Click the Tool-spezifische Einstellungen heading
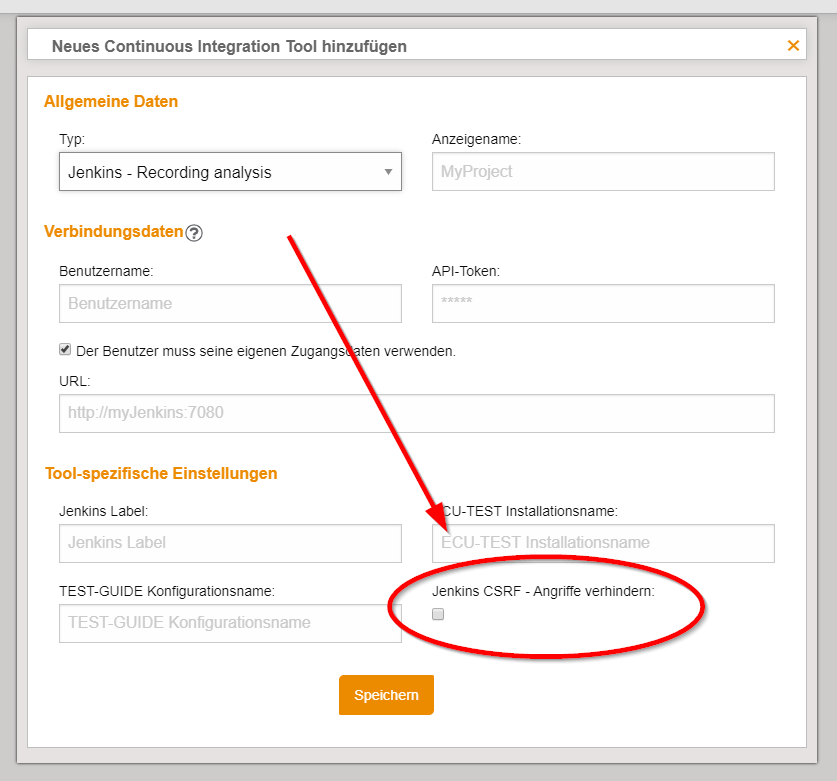This screenshot has height=781, width=837. pyautogui.click(x=161, y=473)
